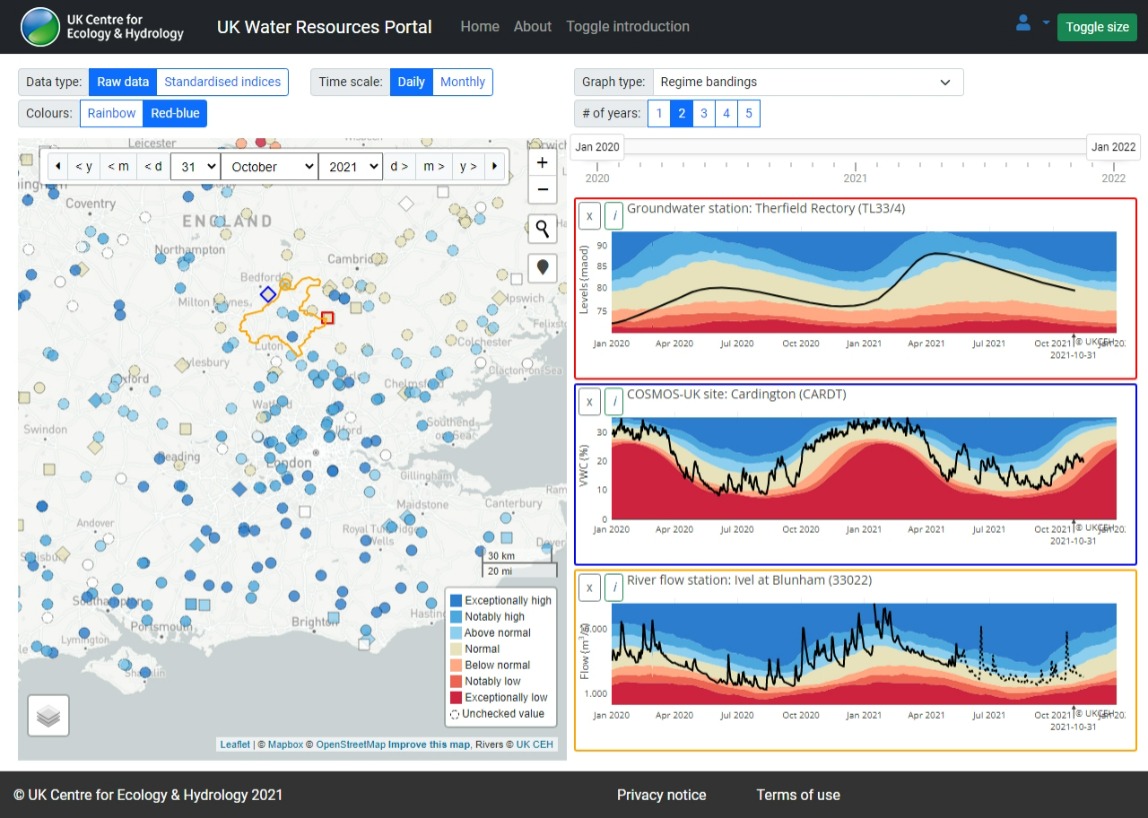Open Graph type dropdown Regime bandings
Viewport: 1148px width, 818px height.
[x=808, y=82]
